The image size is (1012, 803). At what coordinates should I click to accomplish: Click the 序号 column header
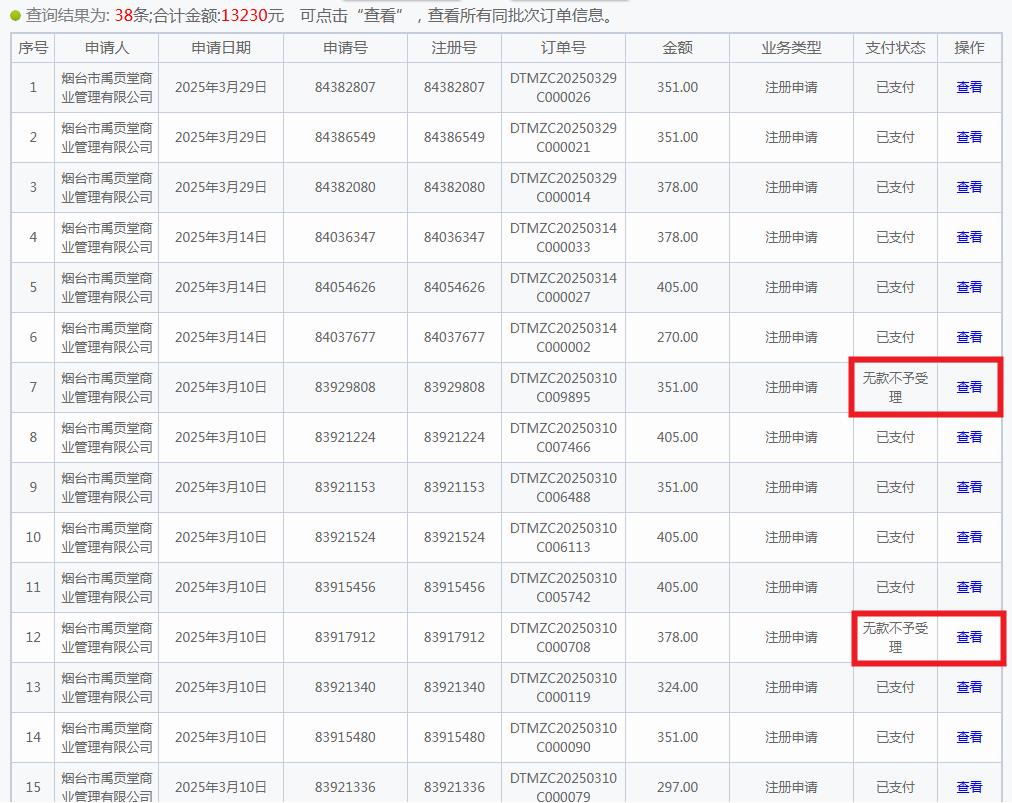tap(33, 48)
